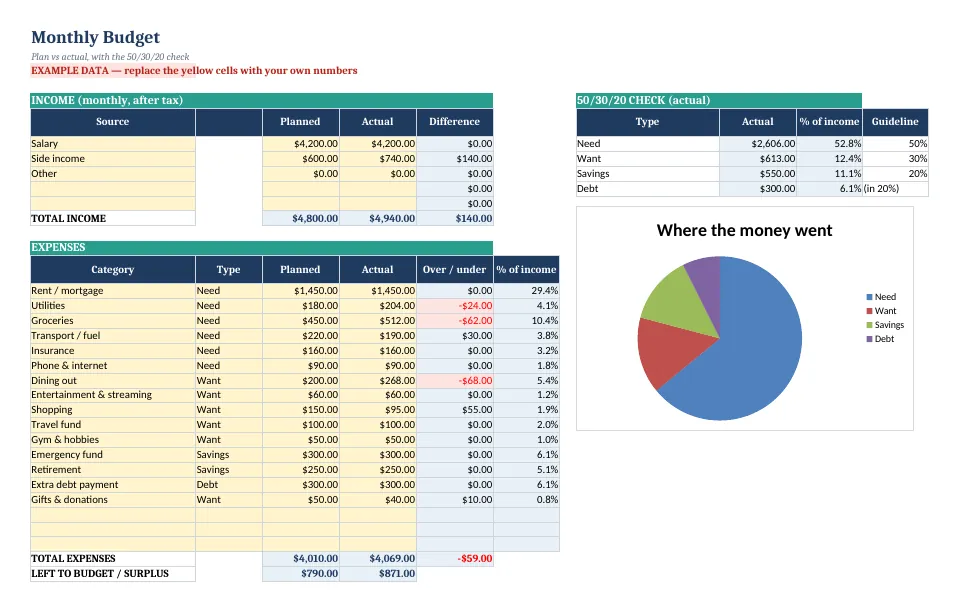Select the Rent / mortgage category cell
959x612 pixels.
click(x=113, y=290)
